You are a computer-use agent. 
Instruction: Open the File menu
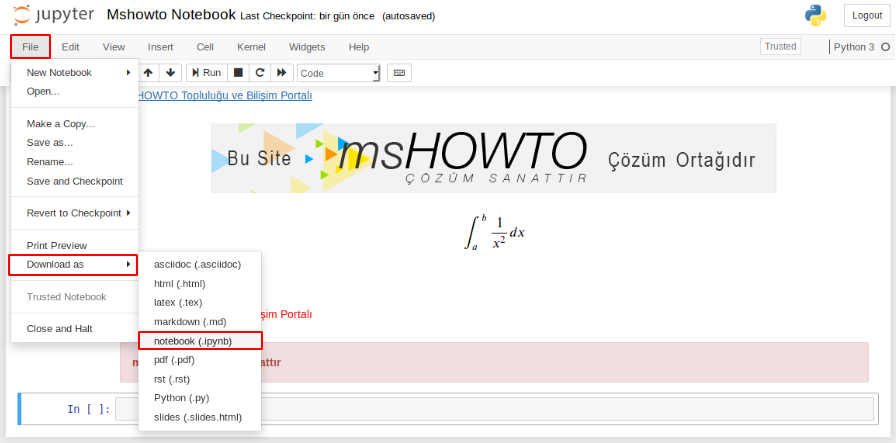point(30,46)
